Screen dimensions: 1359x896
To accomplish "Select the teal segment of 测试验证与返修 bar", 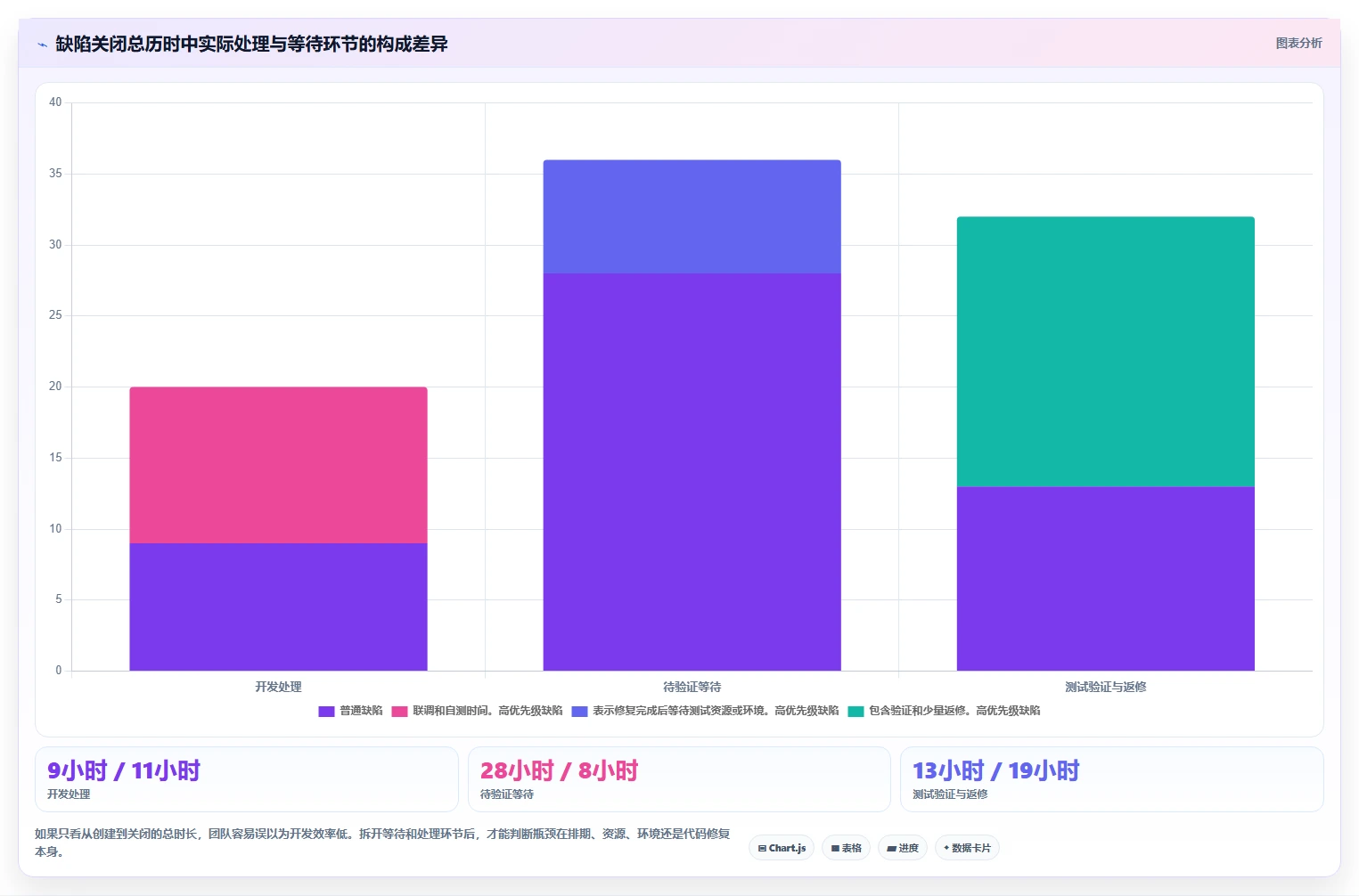I will 1105,352.
